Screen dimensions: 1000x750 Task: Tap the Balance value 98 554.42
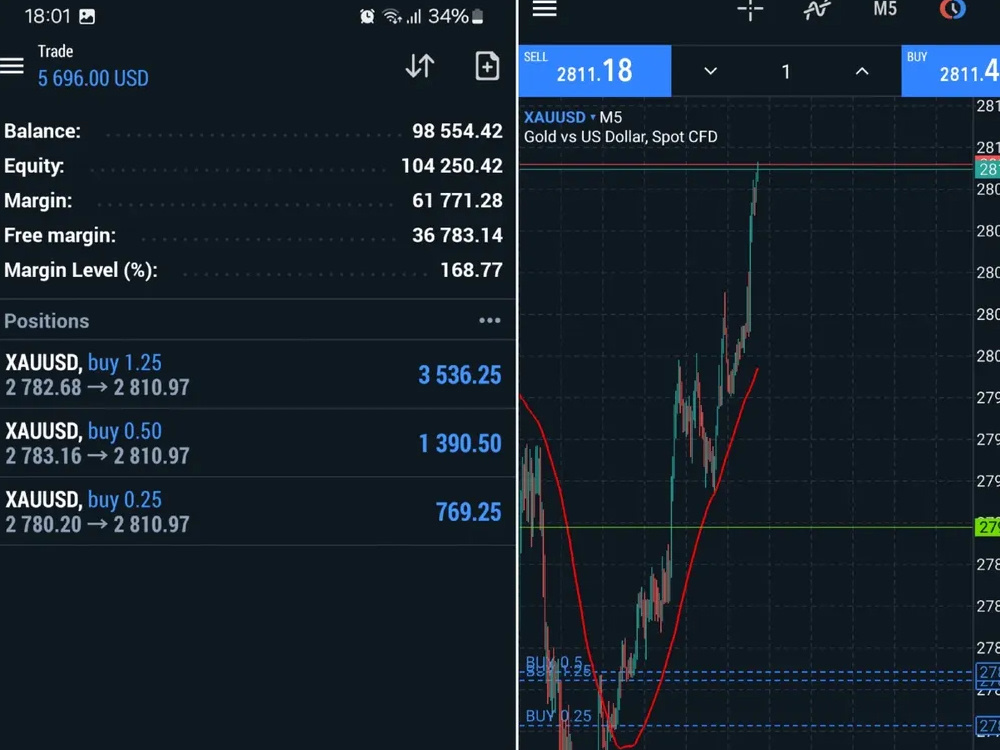coord(457,131)
